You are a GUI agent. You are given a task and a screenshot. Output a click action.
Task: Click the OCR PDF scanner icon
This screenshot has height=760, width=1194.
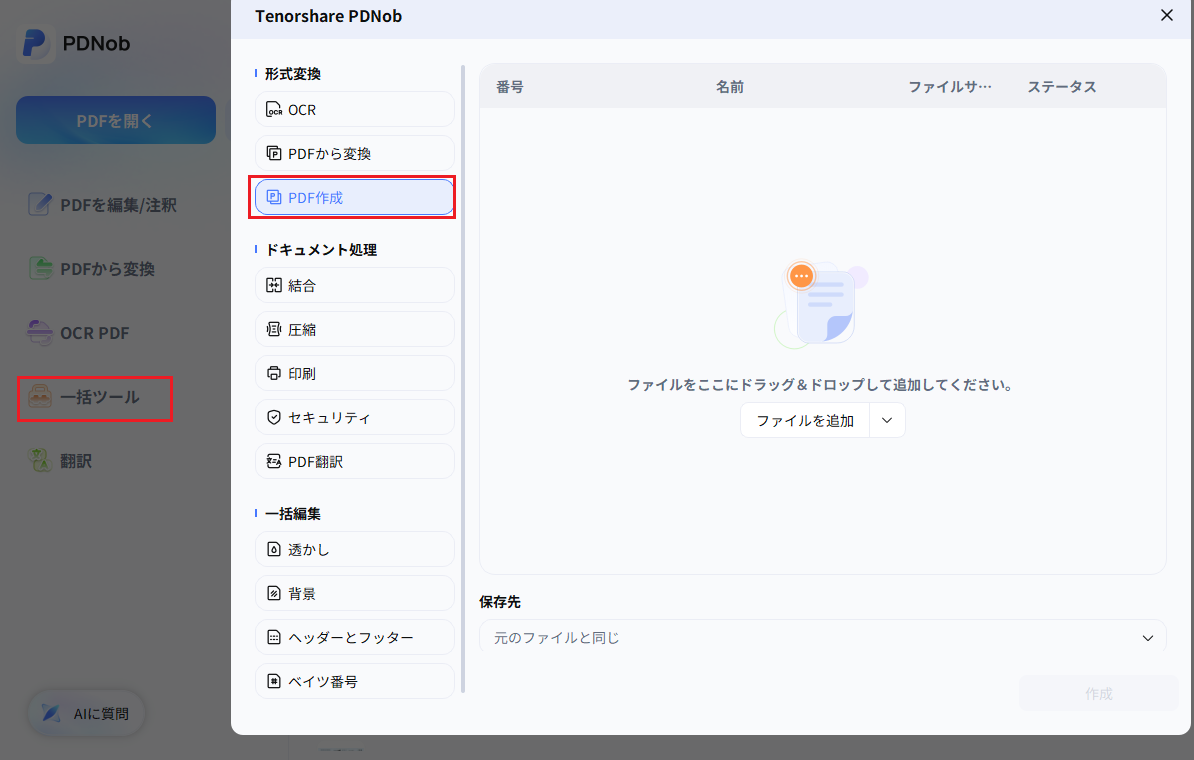point(40,332)
